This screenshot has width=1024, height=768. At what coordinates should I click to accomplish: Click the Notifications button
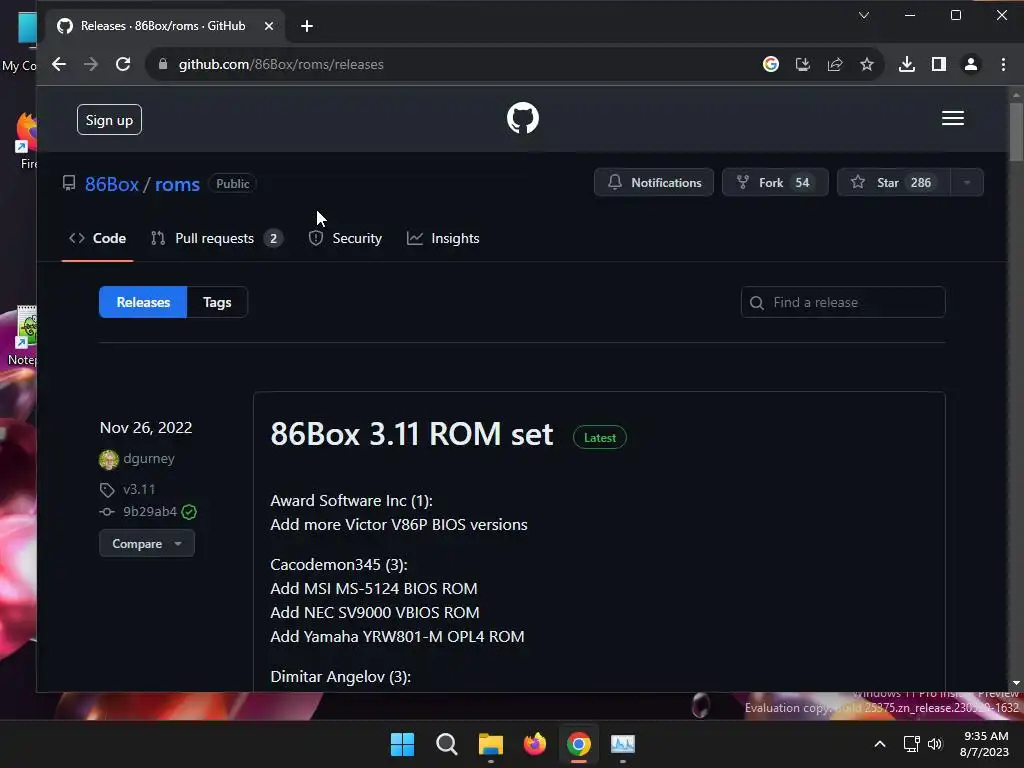point(654,182)
